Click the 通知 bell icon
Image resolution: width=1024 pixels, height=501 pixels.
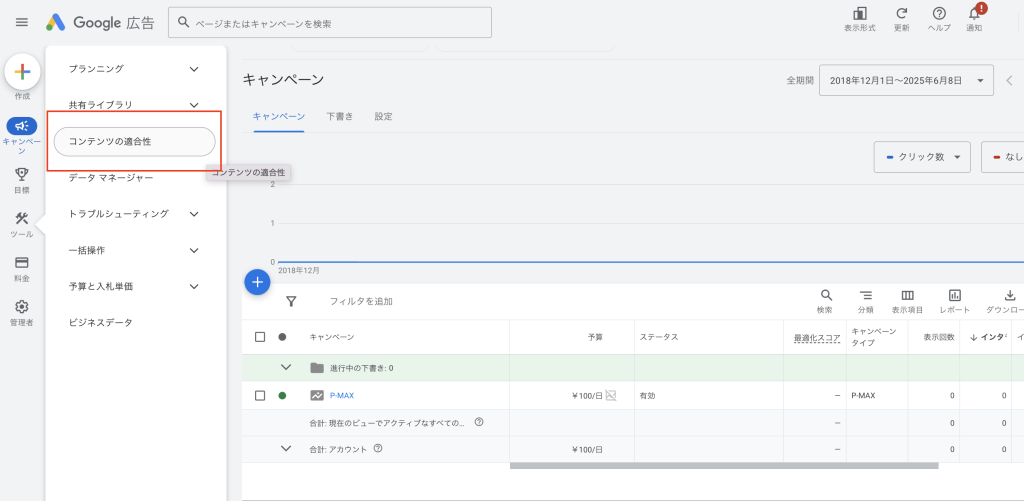(x=974, y=14)
